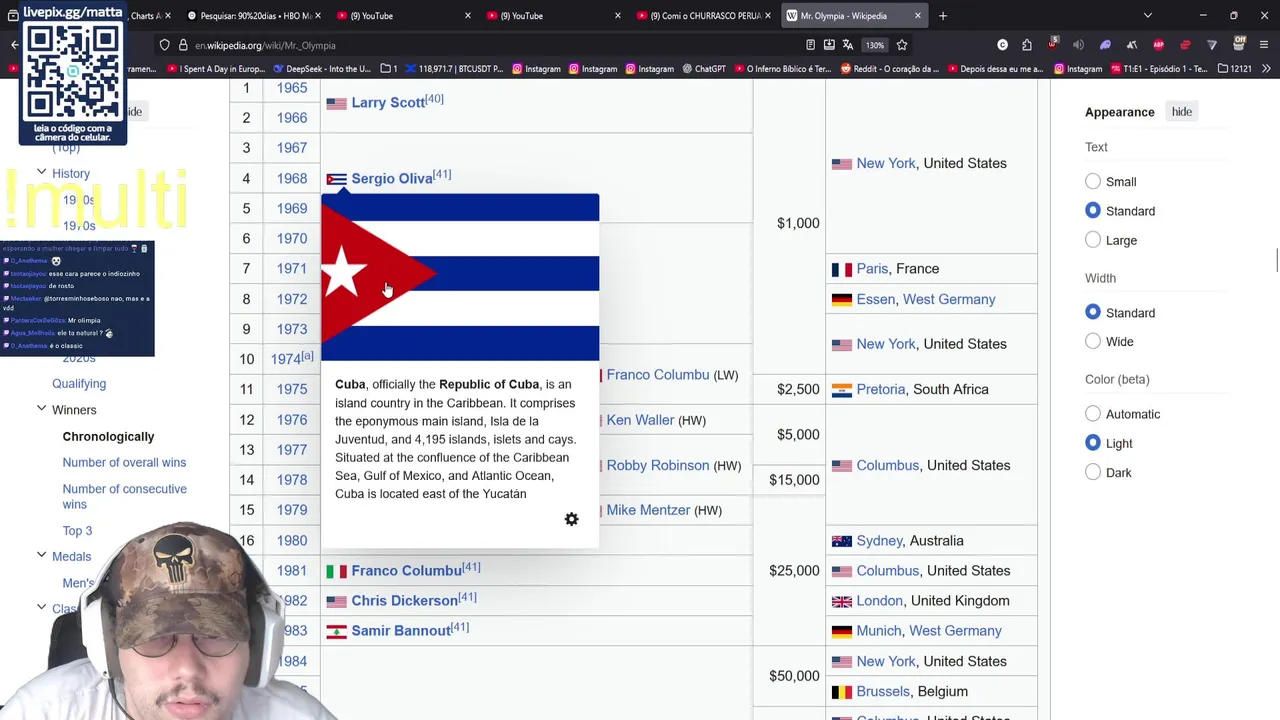Open the tab list dropdown arrow

(1147, 16)
